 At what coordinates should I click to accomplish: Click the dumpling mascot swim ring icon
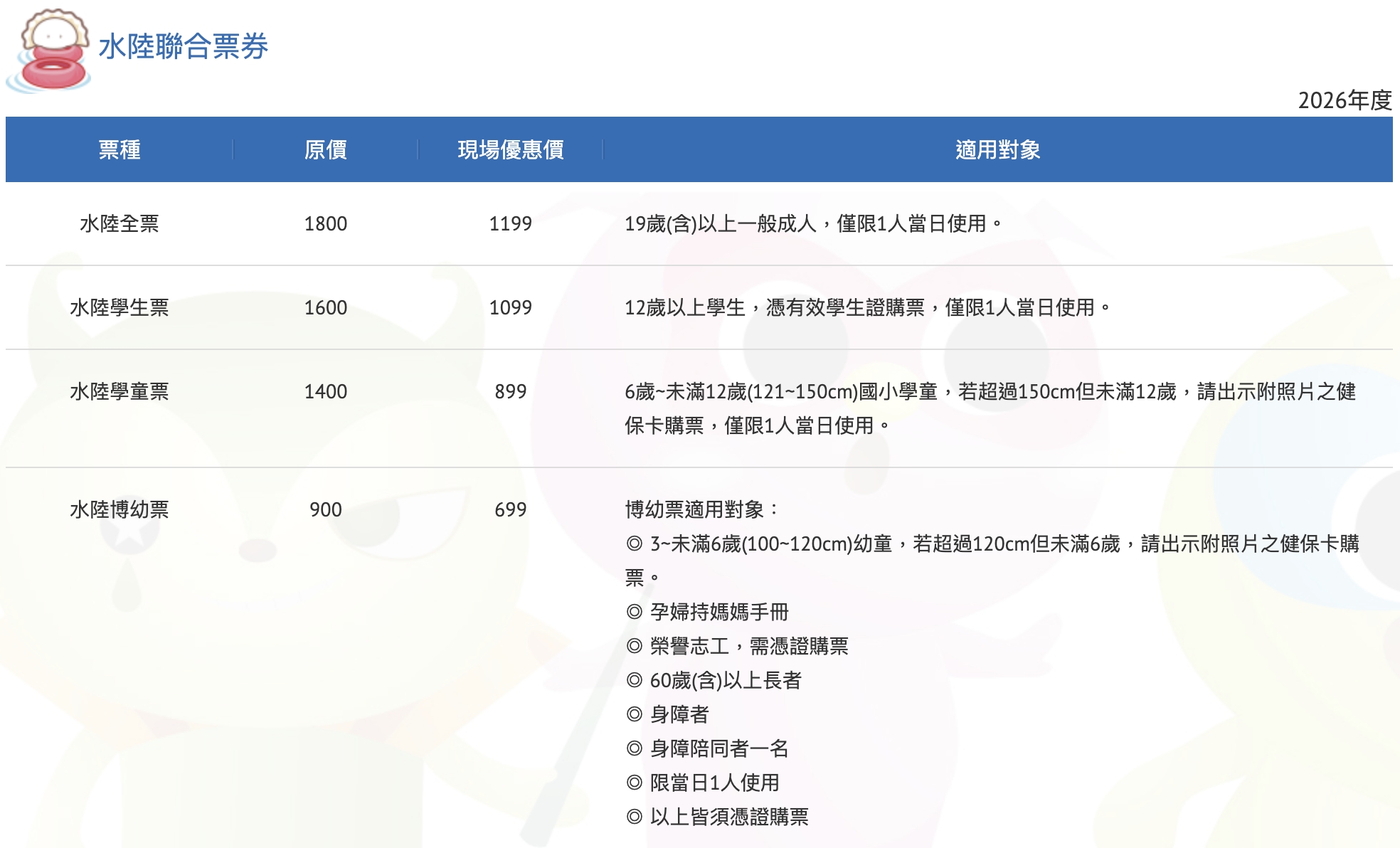[48, 51]
